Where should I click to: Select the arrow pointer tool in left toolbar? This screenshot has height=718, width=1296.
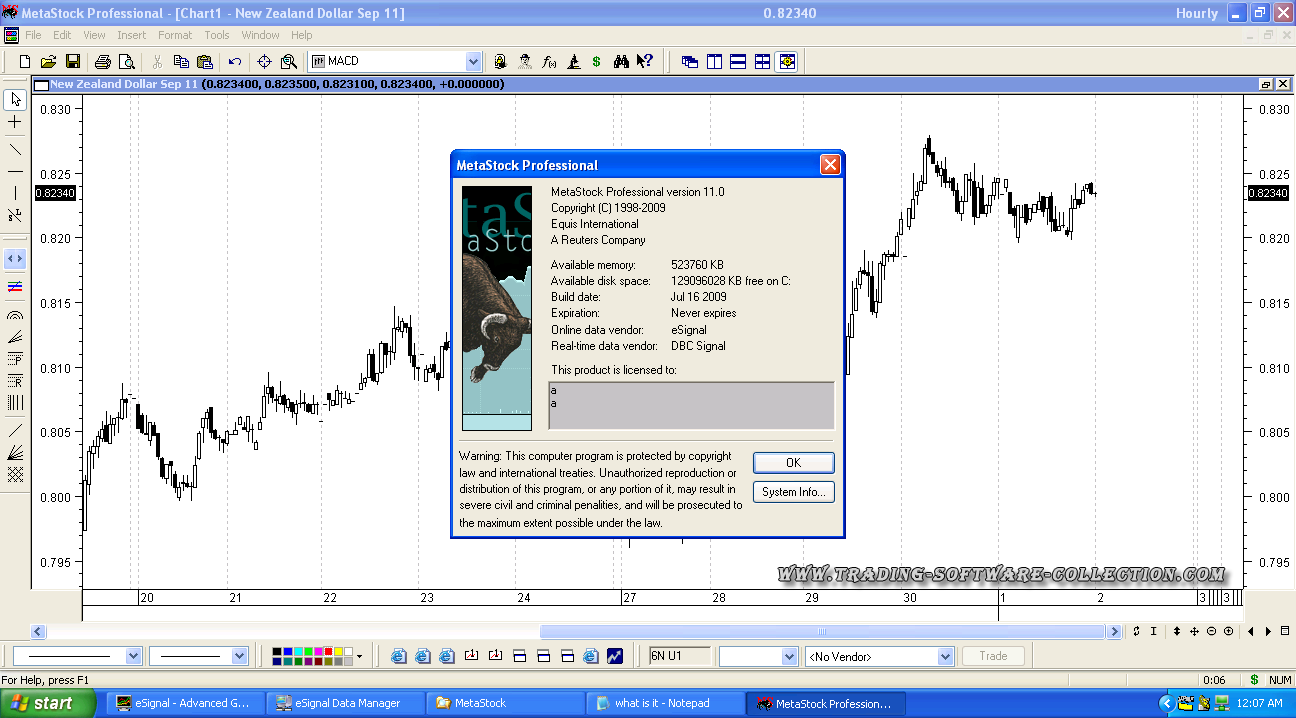click(x=15, y=99)
